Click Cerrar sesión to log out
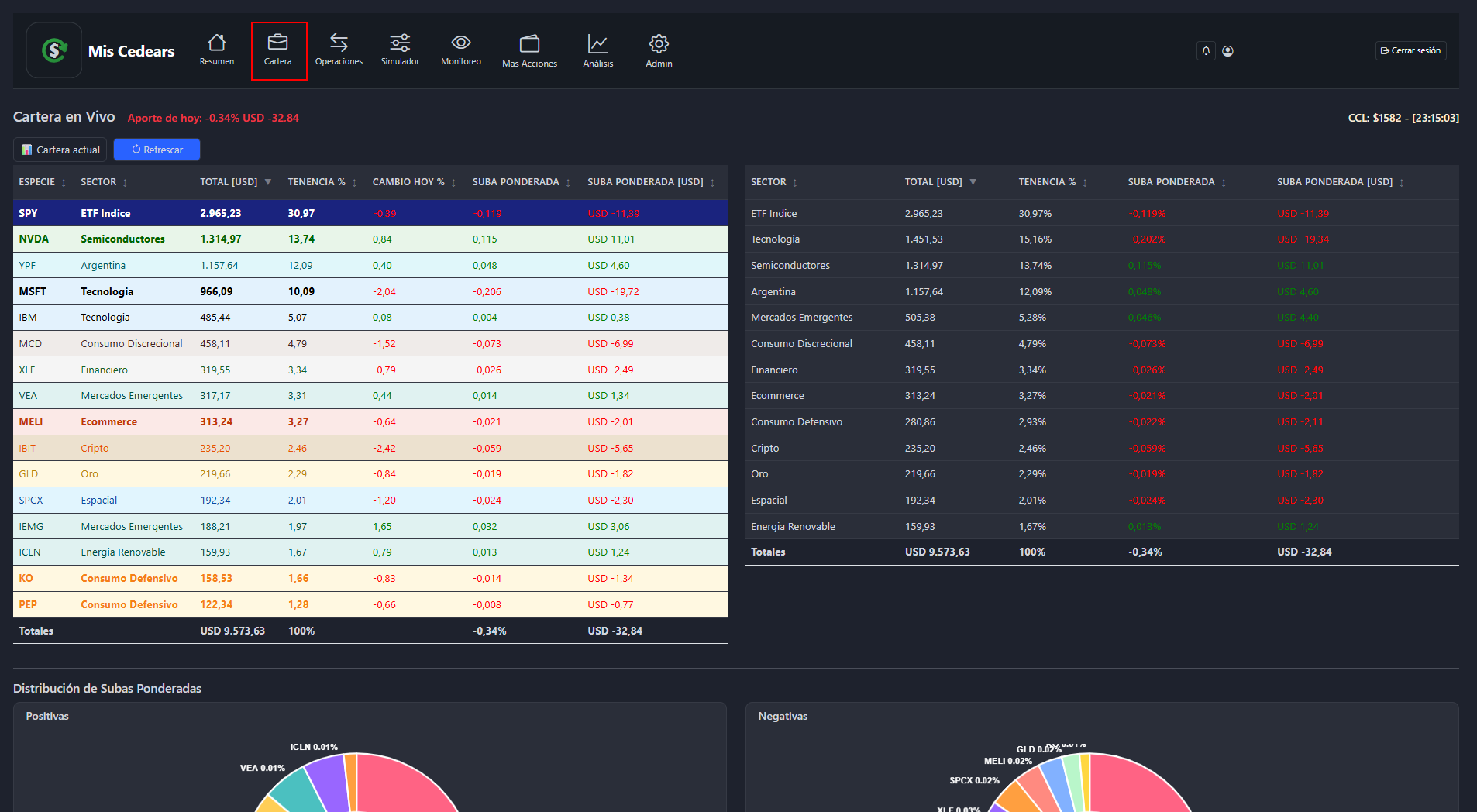 1410,50
